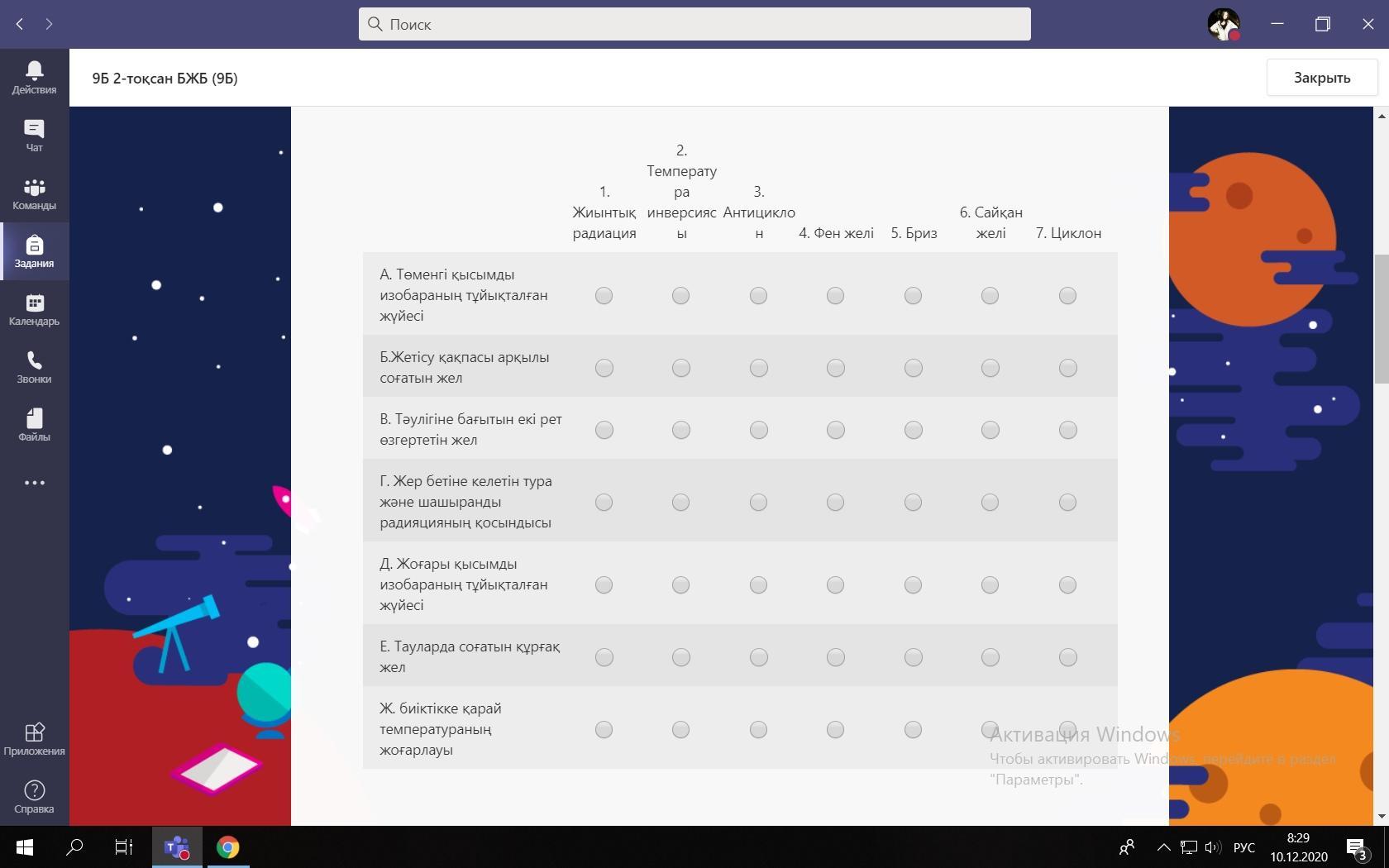Select 2. Температура инверсиясы for row В

680,430
